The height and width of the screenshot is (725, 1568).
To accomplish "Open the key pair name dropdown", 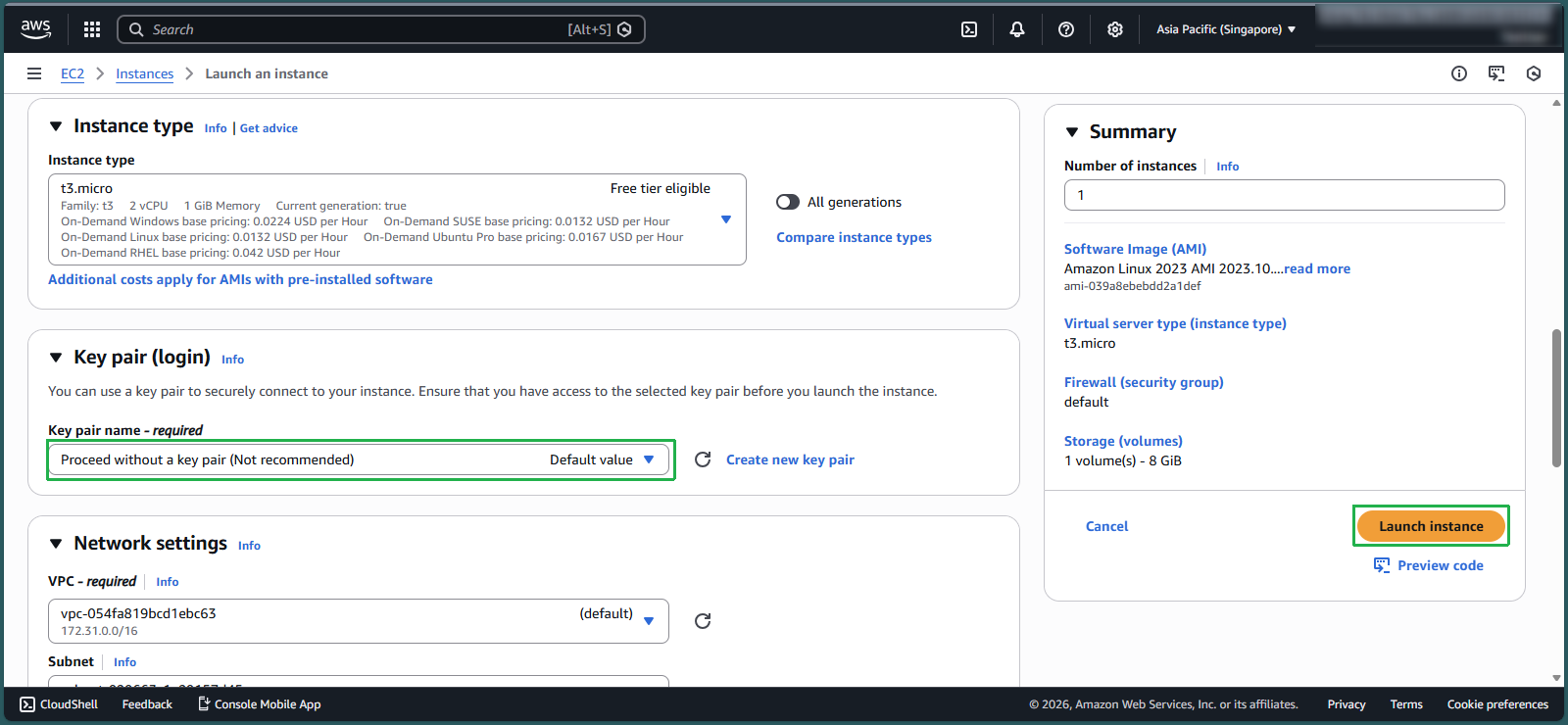I will [359, 459].
